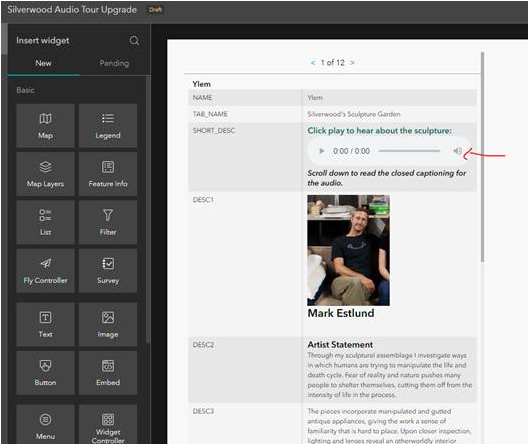Insert the Menu widget
Image resolution: width=528 pixels, height=444 pixels.
(45, 424)
